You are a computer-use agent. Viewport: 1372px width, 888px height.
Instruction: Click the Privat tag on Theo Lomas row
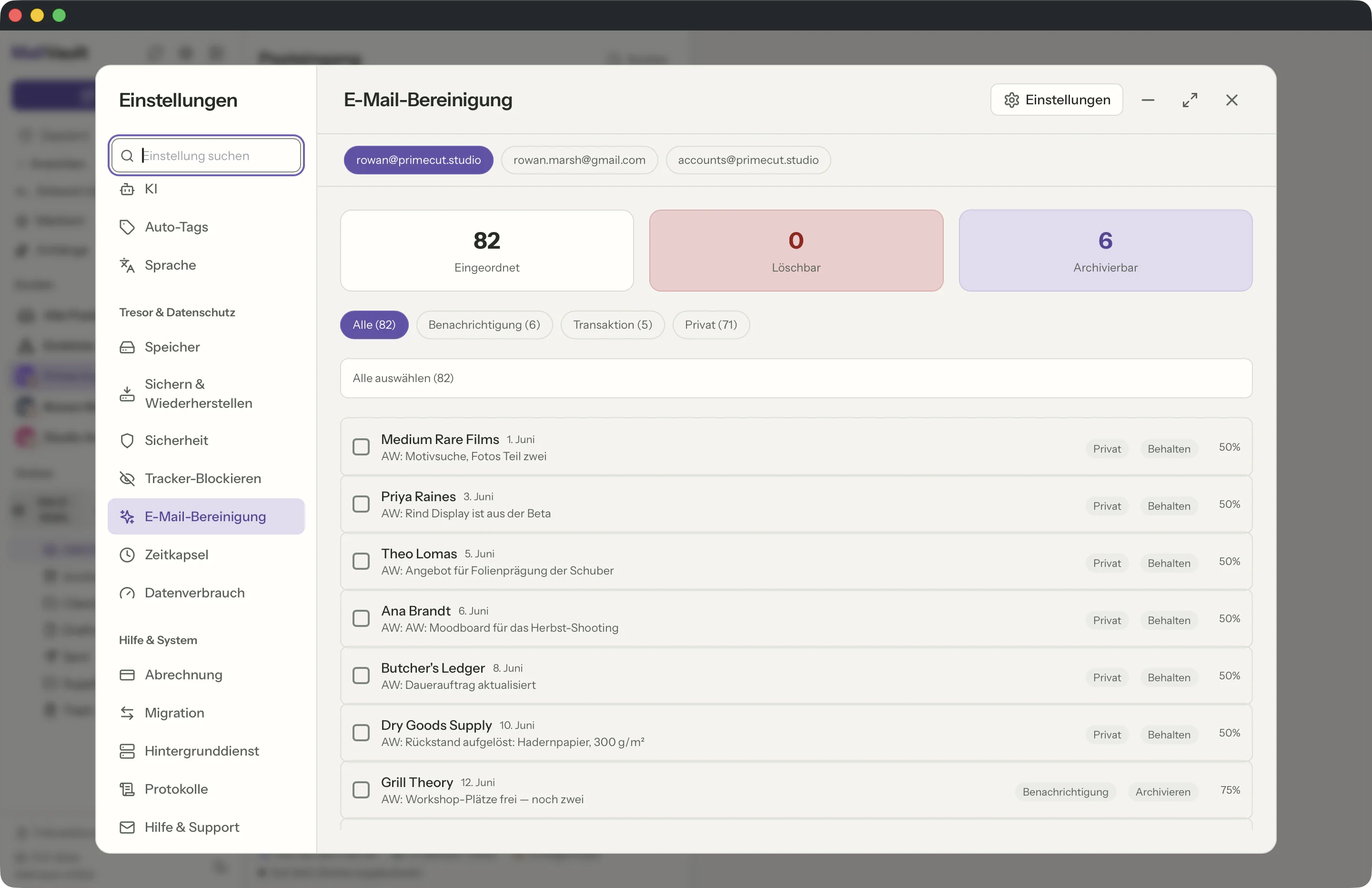tap(1107, 563)
